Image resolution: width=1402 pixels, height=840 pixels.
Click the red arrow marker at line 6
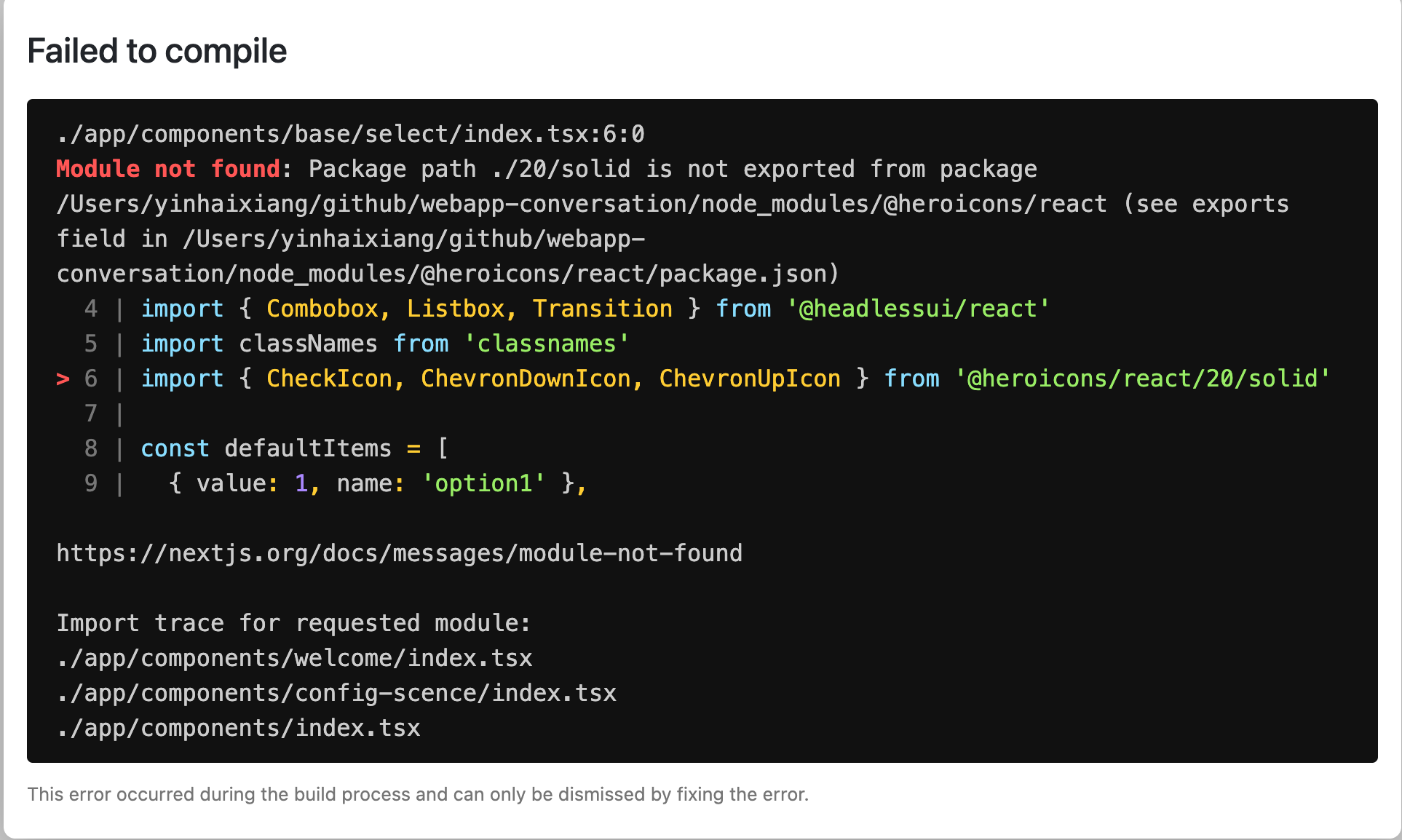[x=63, y=379]
